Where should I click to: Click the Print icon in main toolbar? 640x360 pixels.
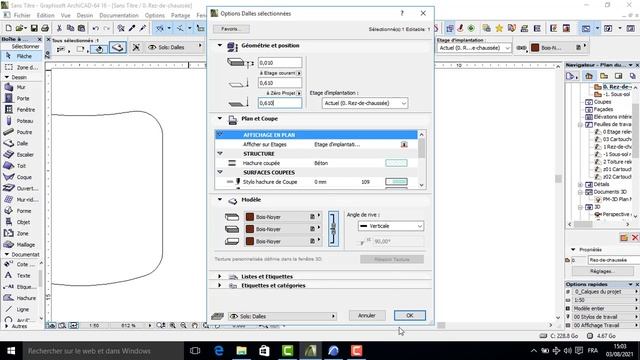pyautogui.click(x=45, y=28)
